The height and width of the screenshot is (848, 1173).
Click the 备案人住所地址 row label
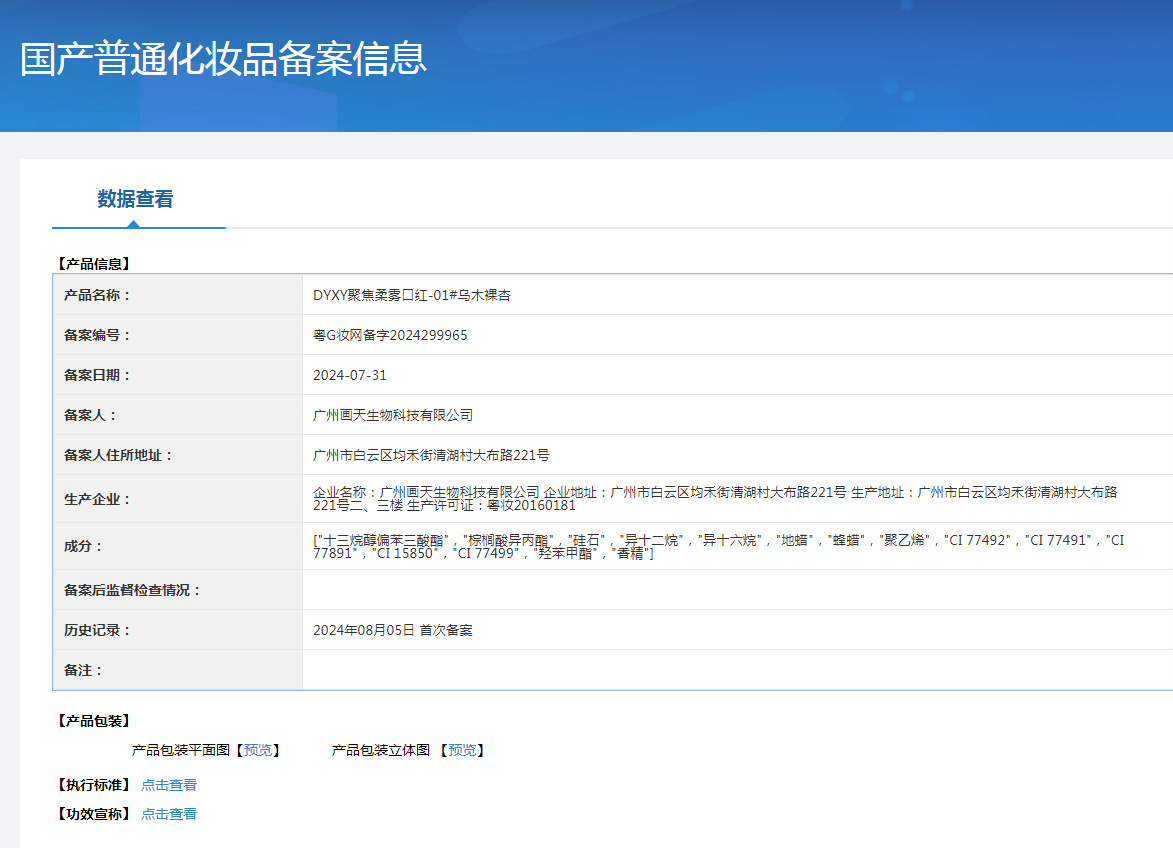coord(117,455)
